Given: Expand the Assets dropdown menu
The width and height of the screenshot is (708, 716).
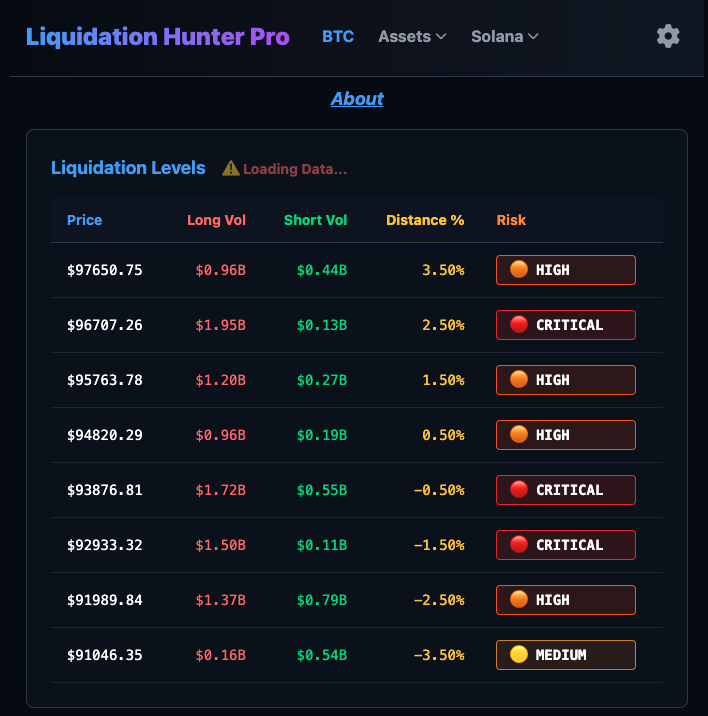Looking at the screenshot, I should click(412, 37).
